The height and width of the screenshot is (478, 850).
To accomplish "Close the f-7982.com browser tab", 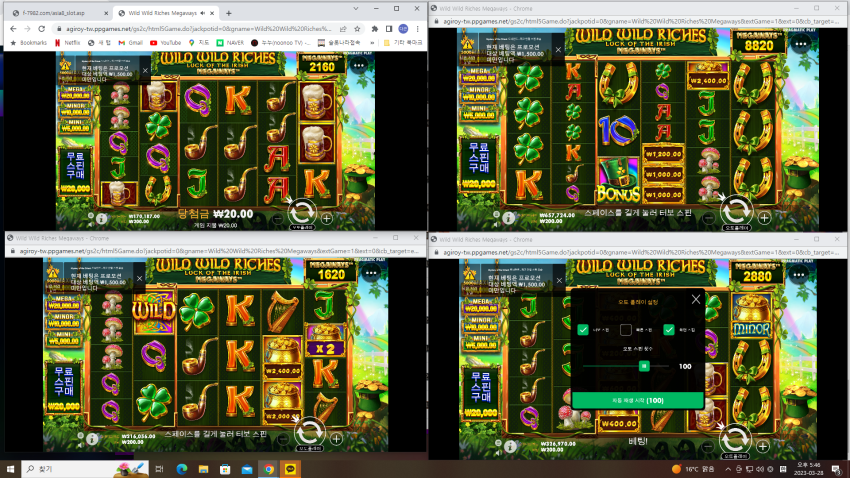I will click(106, 13).
